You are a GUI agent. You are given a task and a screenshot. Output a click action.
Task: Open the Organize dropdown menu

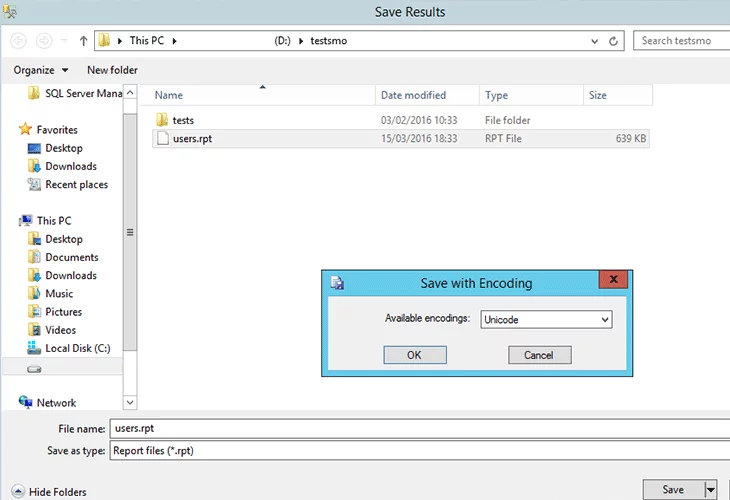click(41, 70)
